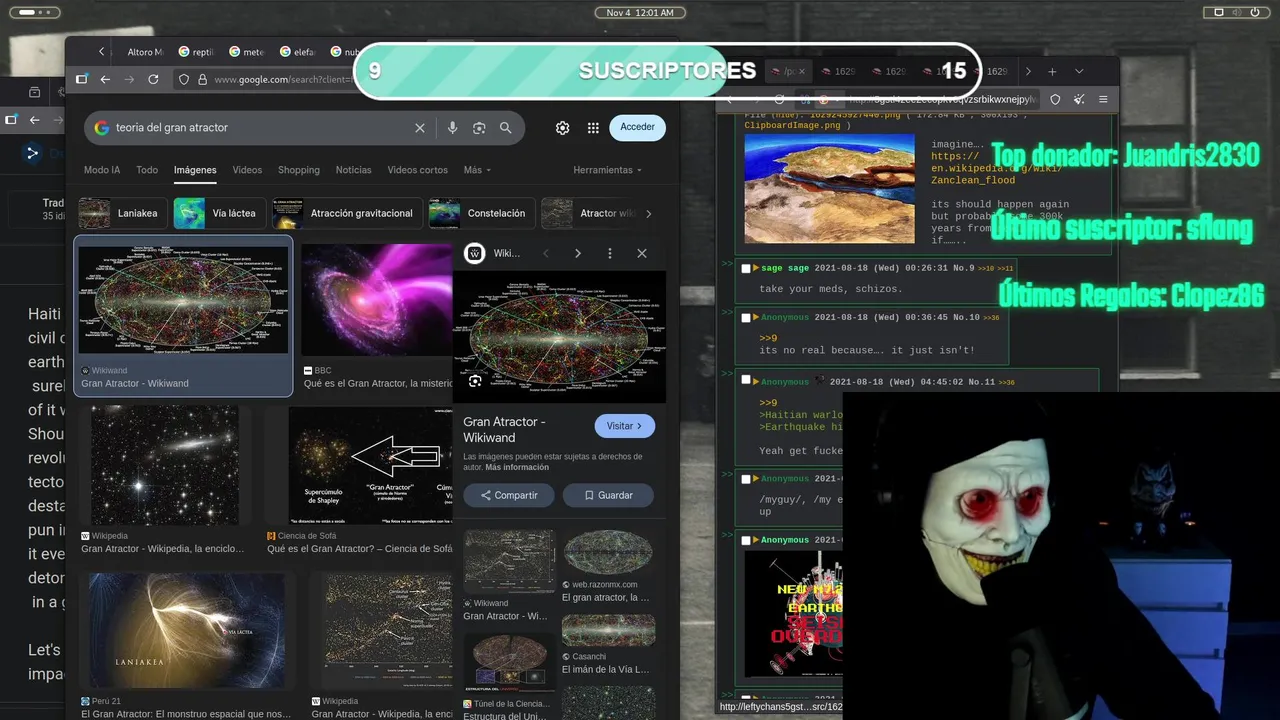Open the Laniakea Perú 21 thumbnail
This screenshot has height=720, width=1280.
[x=187, y=630]
